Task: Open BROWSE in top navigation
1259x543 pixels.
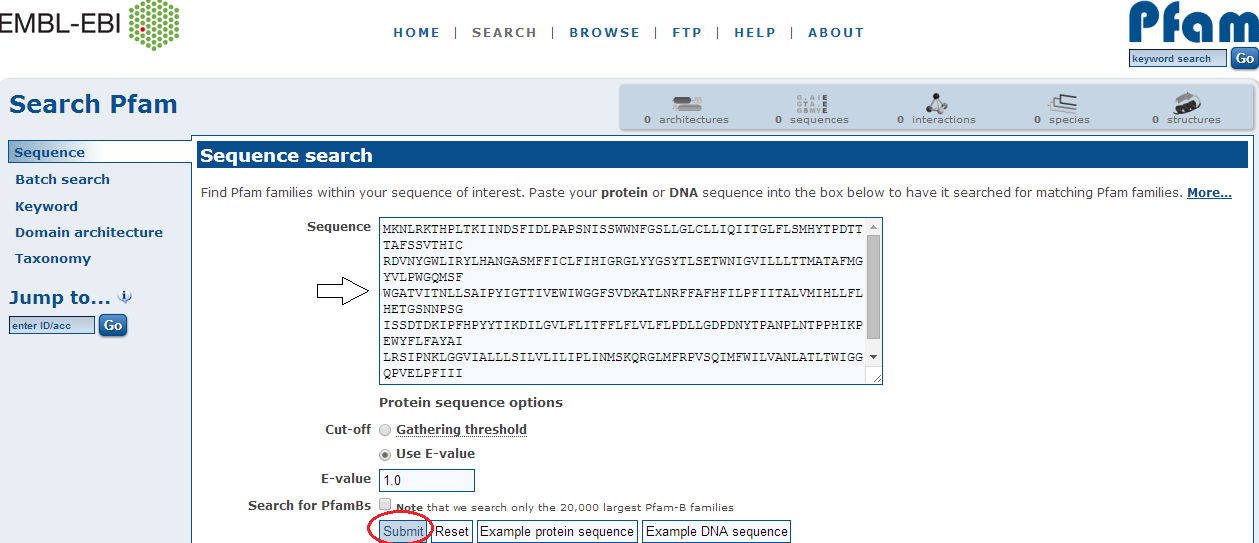Action: [604, 32]
